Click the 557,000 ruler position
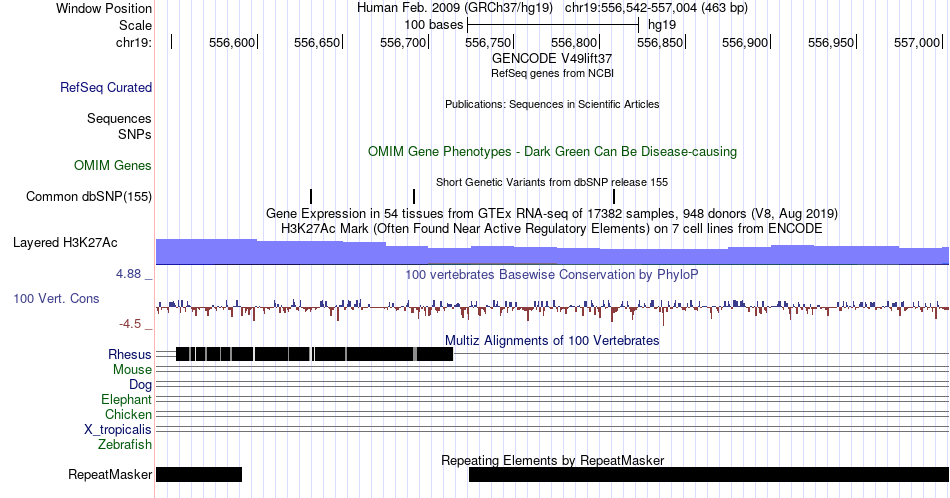Image resolution: width=950 pixels, height=498 pixels. (x=917, y=42)
